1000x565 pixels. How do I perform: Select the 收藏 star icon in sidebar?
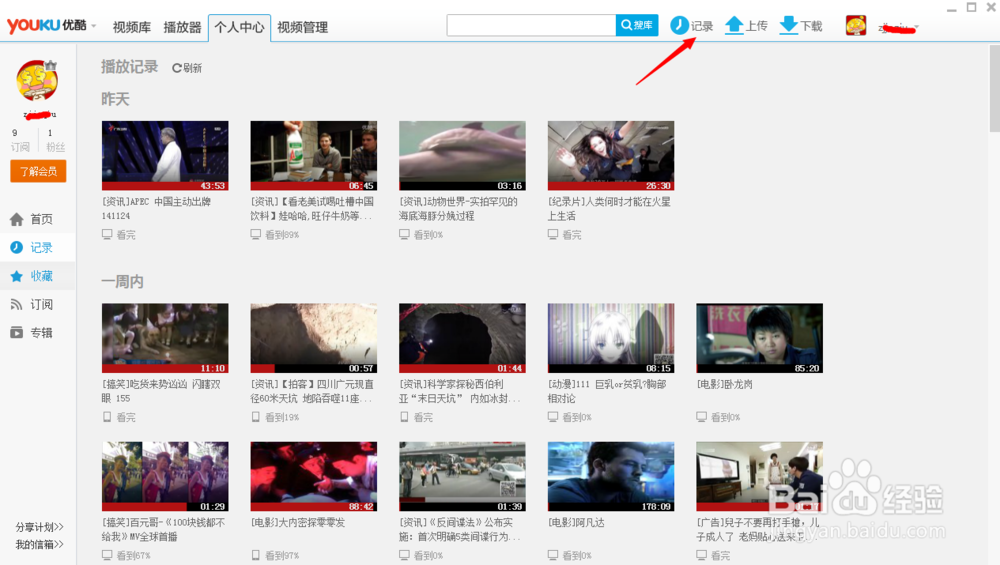point(17,276)
